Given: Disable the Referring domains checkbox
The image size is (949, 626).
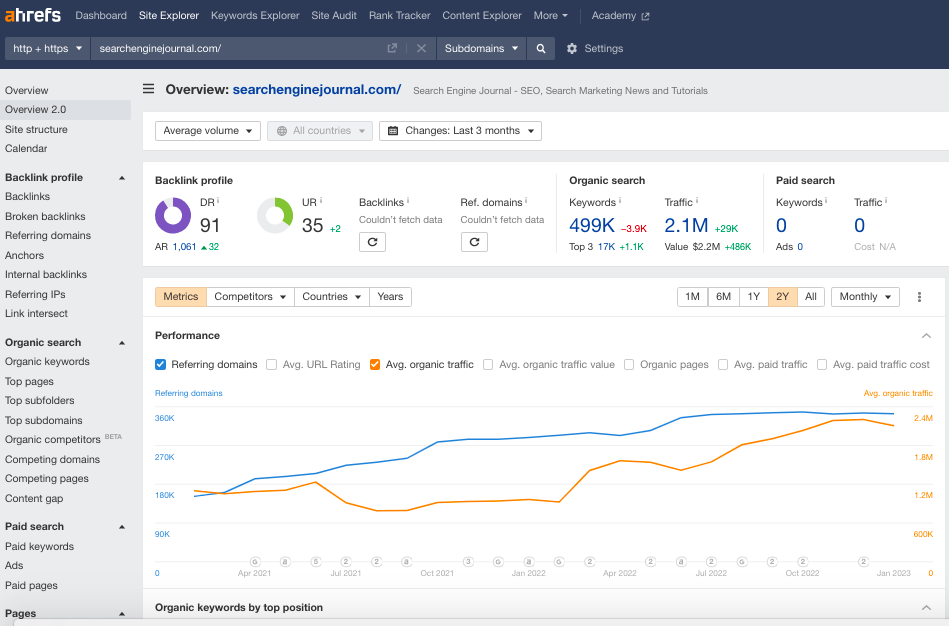Looking at the screenshot, I should point(160,365).
